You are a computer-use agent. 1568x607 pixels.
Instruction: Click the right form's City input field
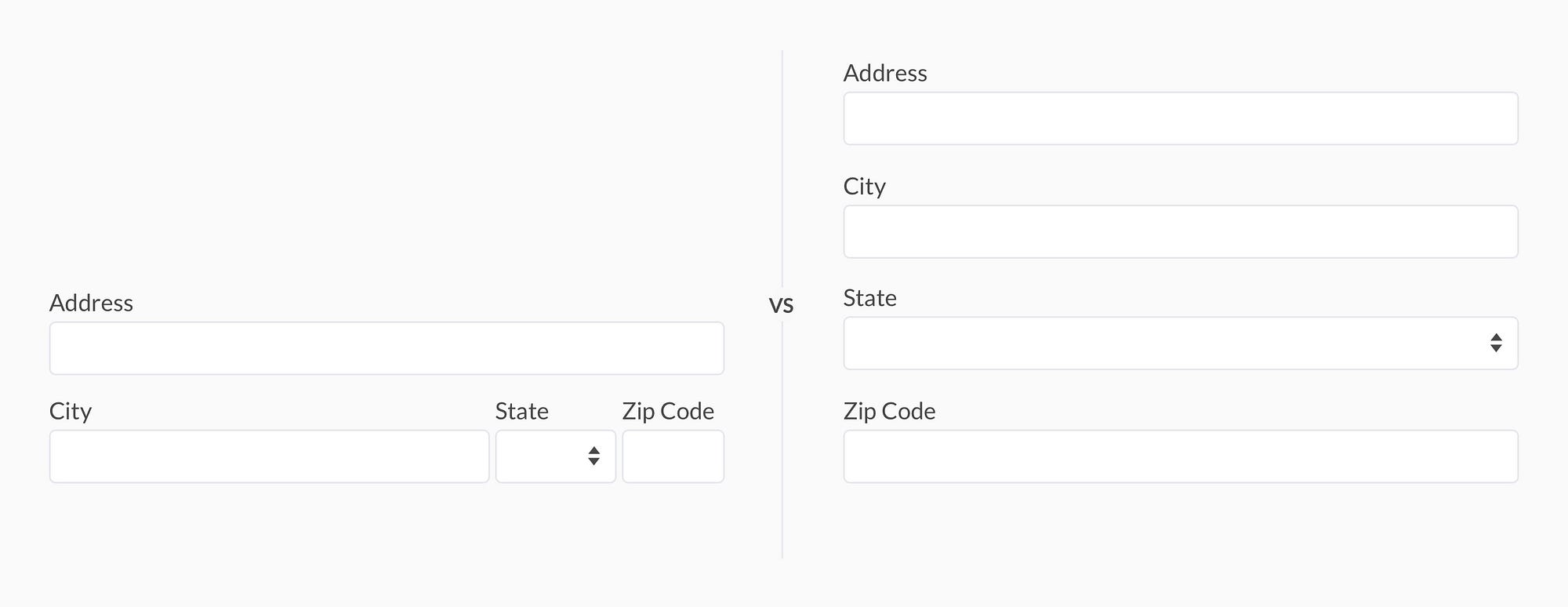(1180, 231)
